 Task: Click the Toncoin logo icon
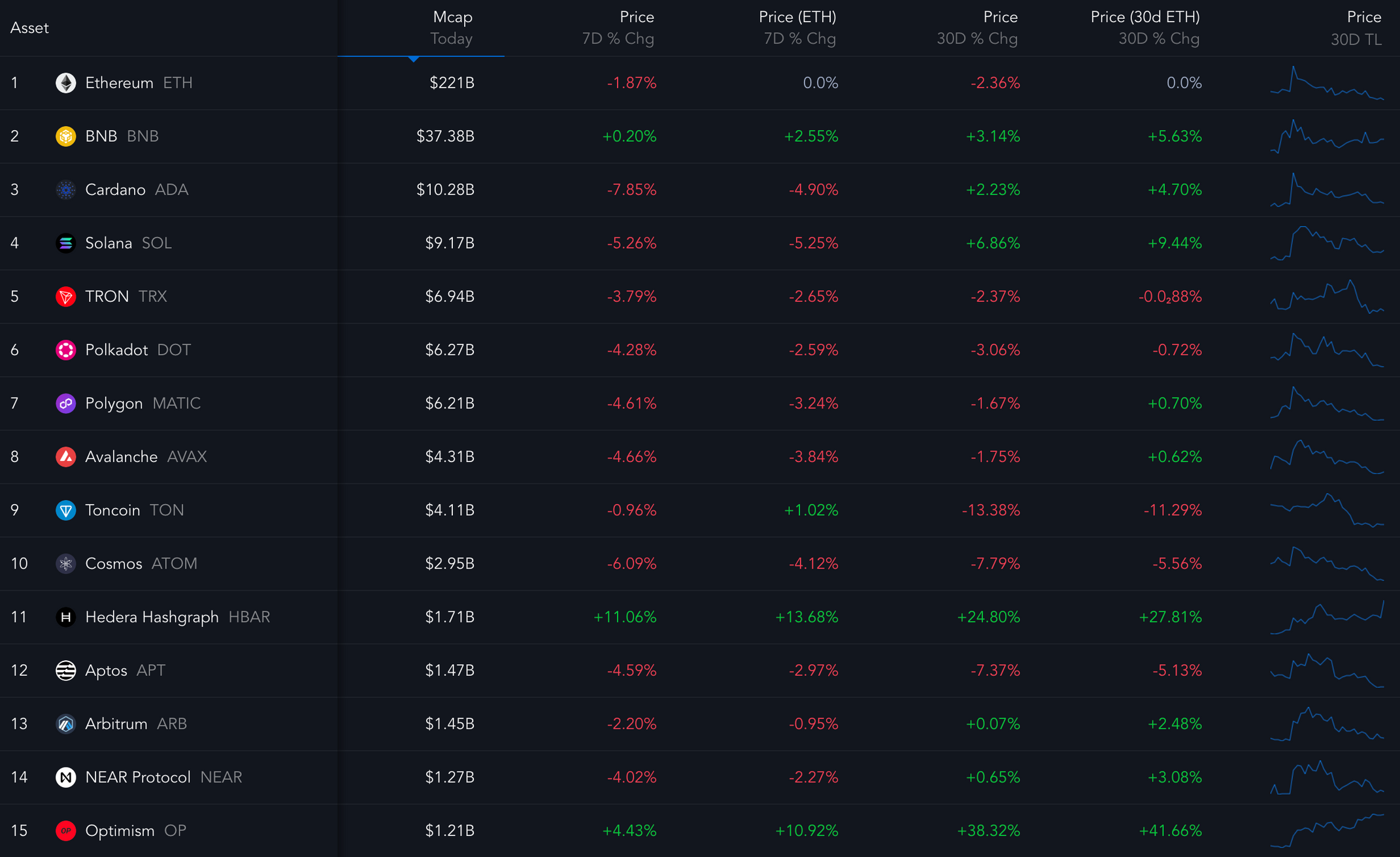(x=65, y=510)
